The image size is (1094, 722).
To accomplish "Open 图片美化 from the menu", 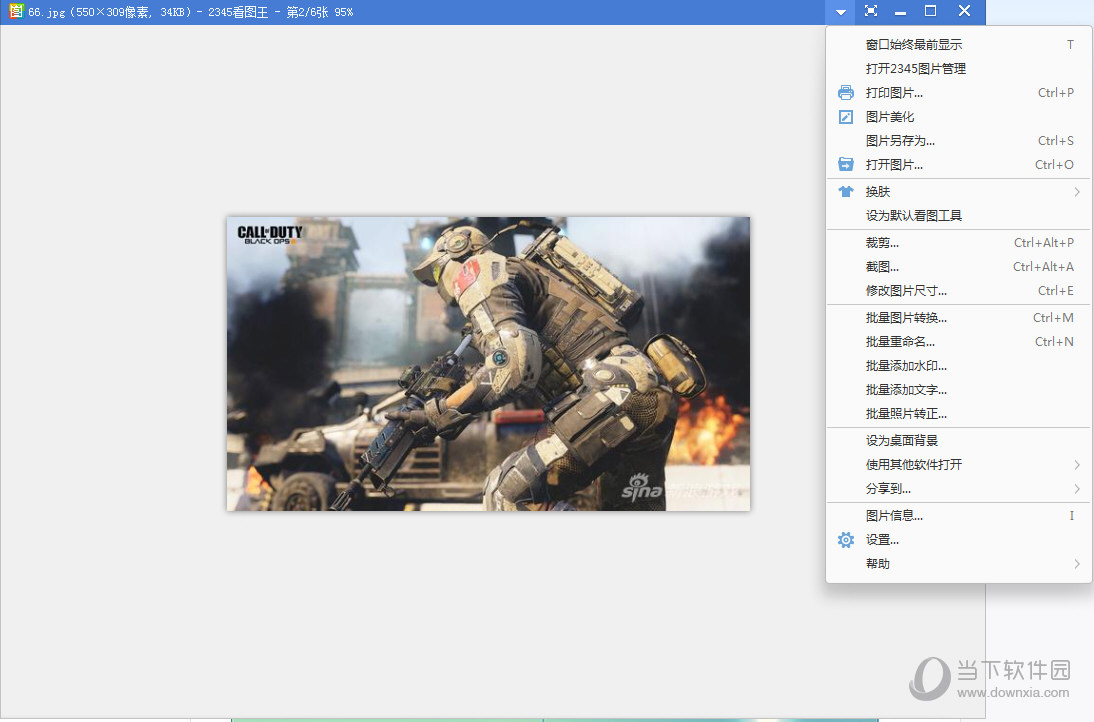I will [x=959, y=116].
